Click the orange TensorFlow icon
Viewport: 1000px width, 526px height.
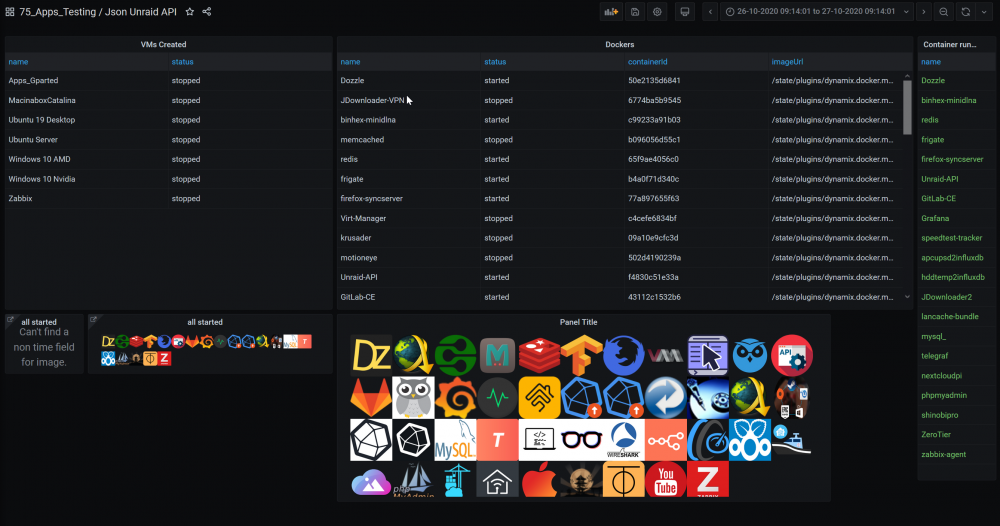[x=581, y=356]
